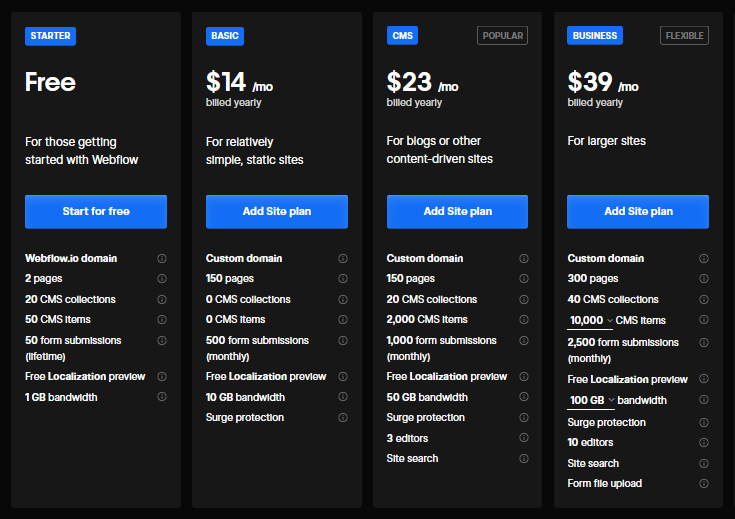Click the STARTER plan badge
The height and width of the screenshot is (519, 735).
point(50,36)
